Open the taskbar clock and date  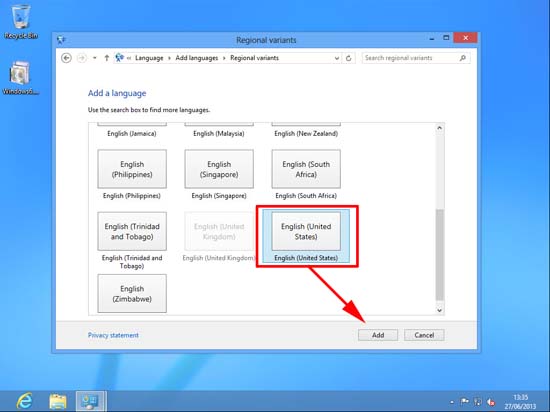(520, 402)
